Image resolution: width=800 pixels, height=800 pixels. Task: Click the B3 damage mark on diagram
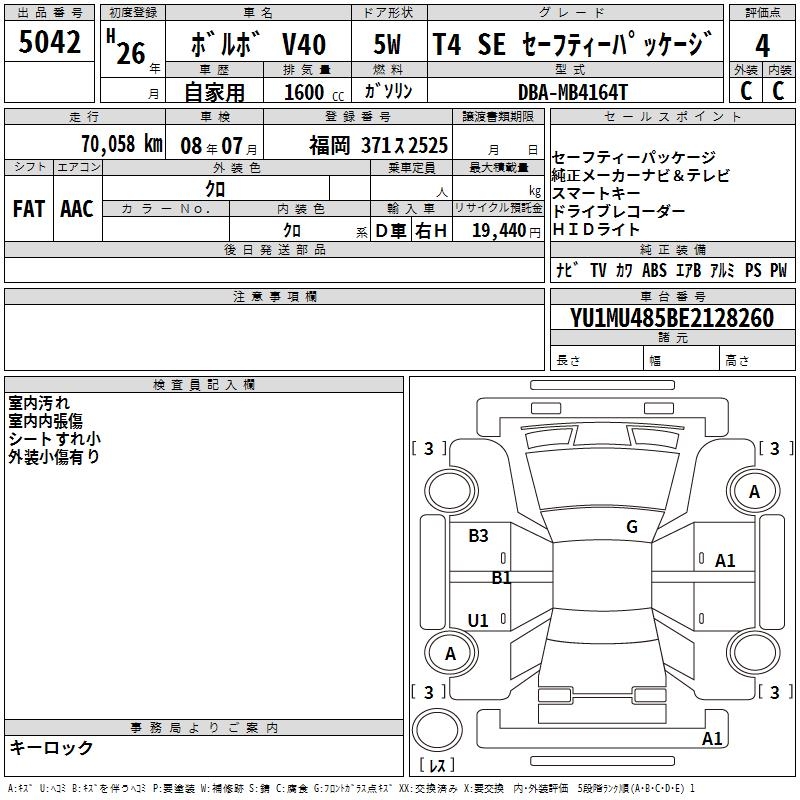478,536
